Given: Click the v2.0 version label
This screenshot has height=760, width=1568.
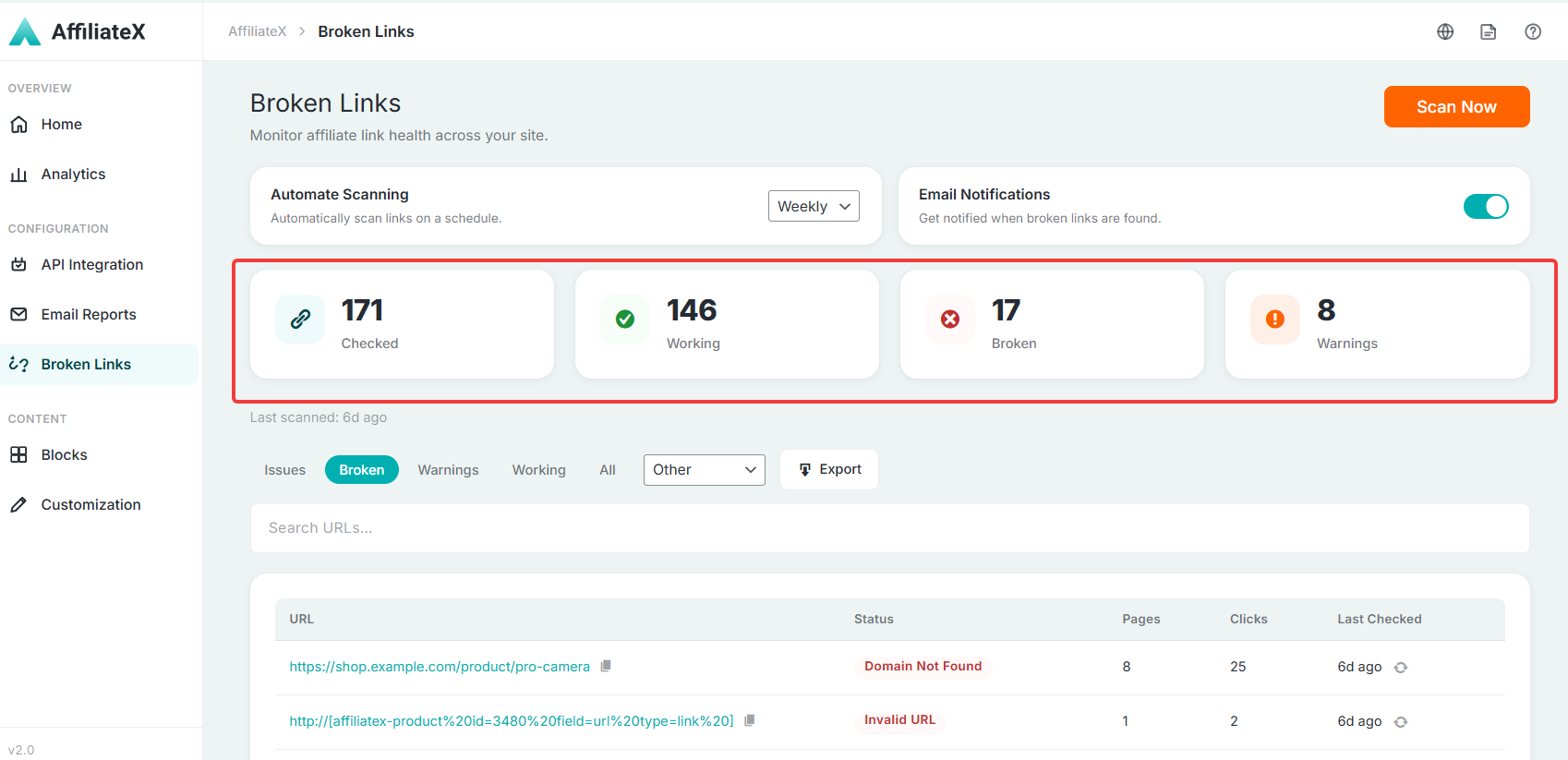Looking at the screenshot, I should [x=21, y=750].
